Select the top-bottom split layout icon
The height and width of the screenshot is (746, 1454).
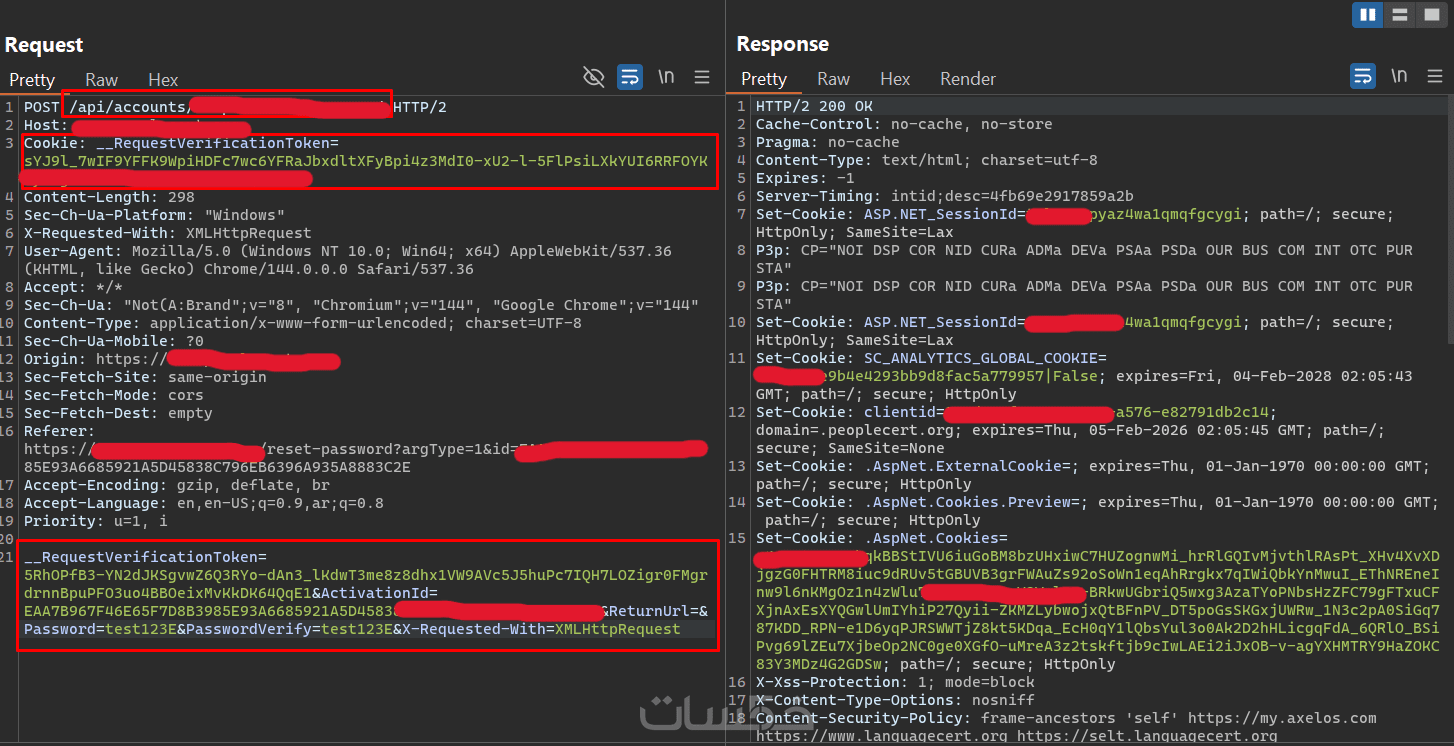pyautogui.click(x=1399, y=14)
